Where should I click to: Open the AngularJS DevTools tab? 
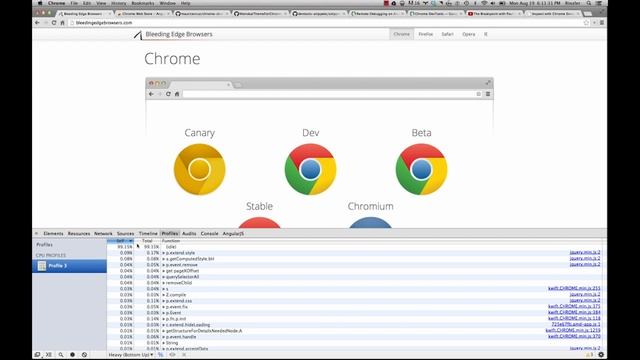[233, 233]
